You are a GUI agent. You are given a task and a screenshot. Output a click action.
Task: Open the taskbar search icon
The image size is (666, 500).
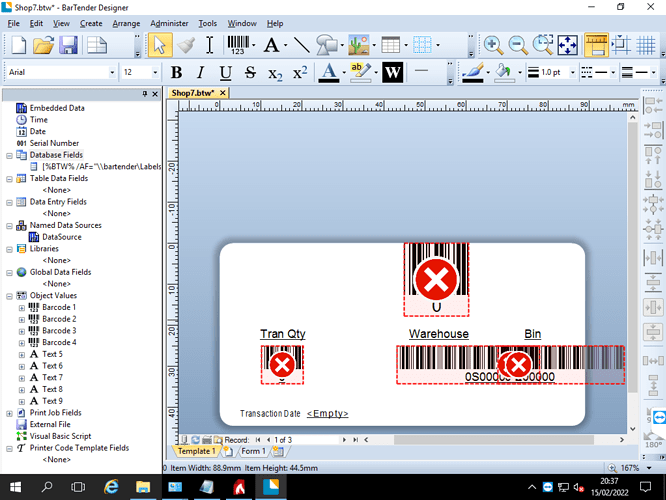click(47, 487)
